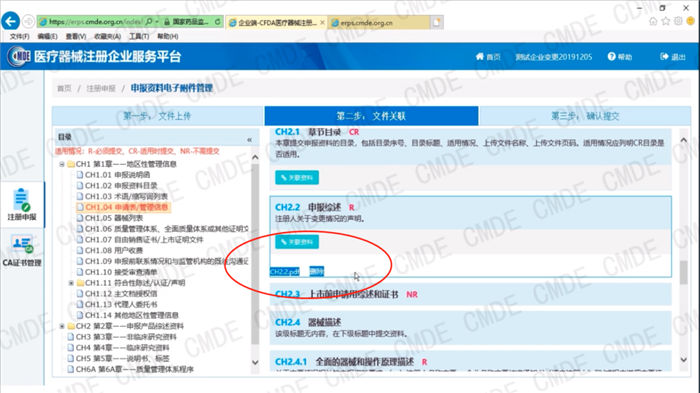Image resolution: width=700 pixels, height=393 pixels.
Task: Open the CH2.2.pdf file link
Action: click(x=284, y=272)
